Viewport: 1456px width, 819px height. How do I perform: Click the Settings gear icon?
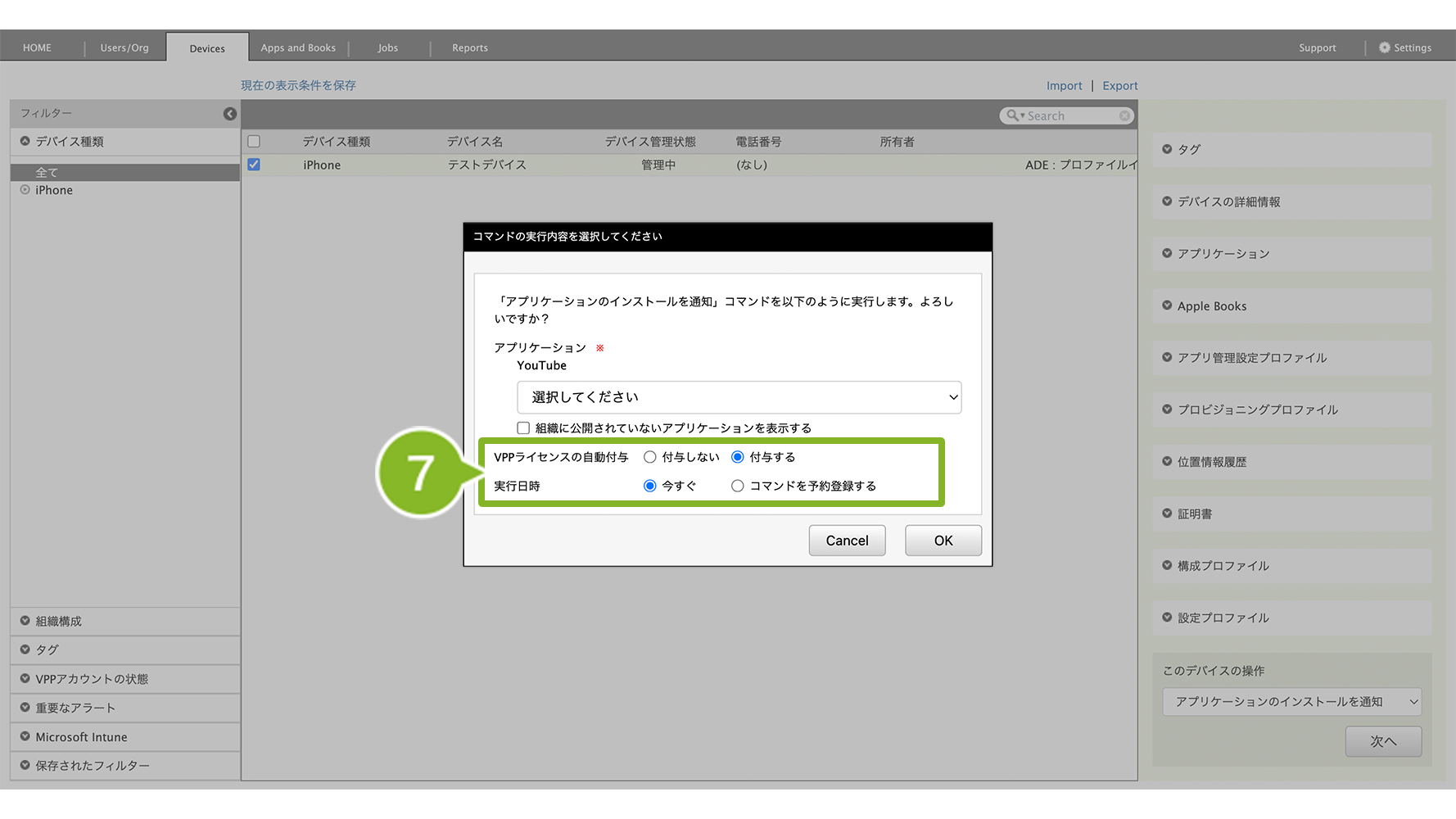[1384, 48]
